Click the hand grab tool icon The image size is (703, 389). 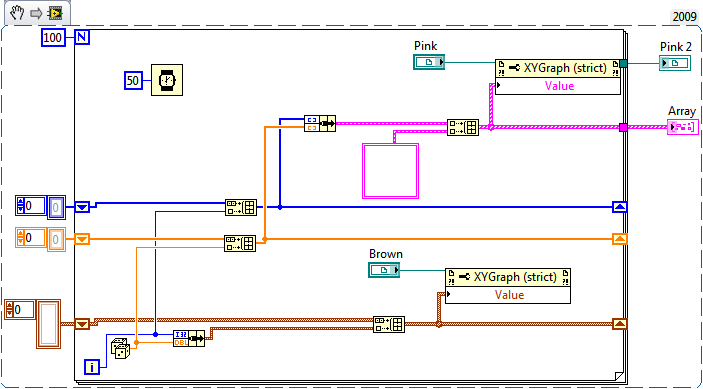(17, 13)
